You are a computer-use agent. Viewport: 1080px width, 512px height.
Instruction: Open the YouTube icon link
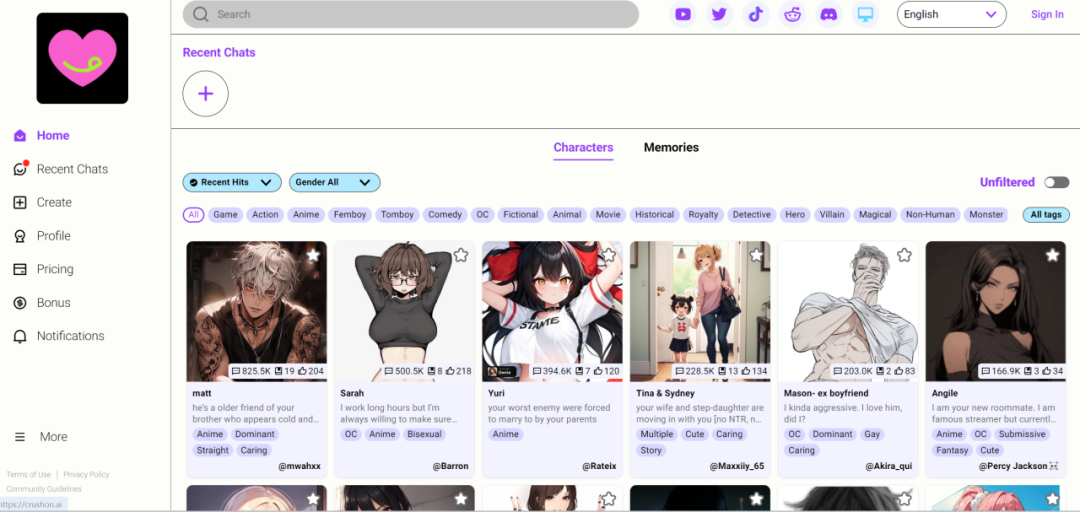point(683,14)
